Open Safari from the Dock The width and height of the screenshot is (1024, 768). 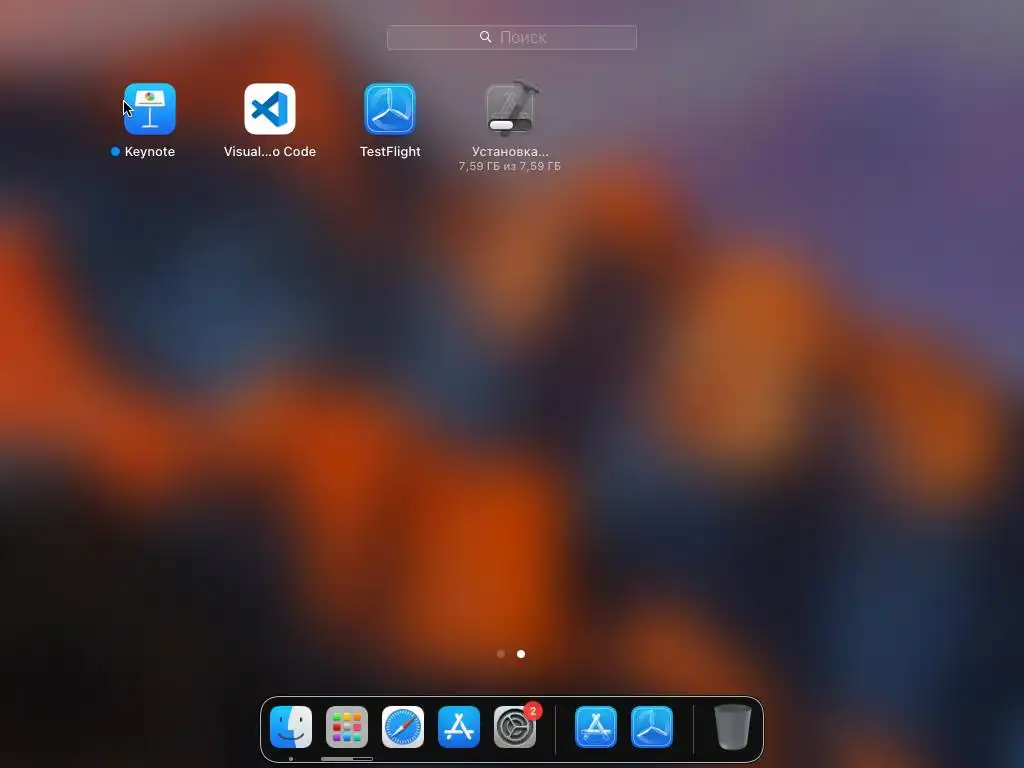403,726
